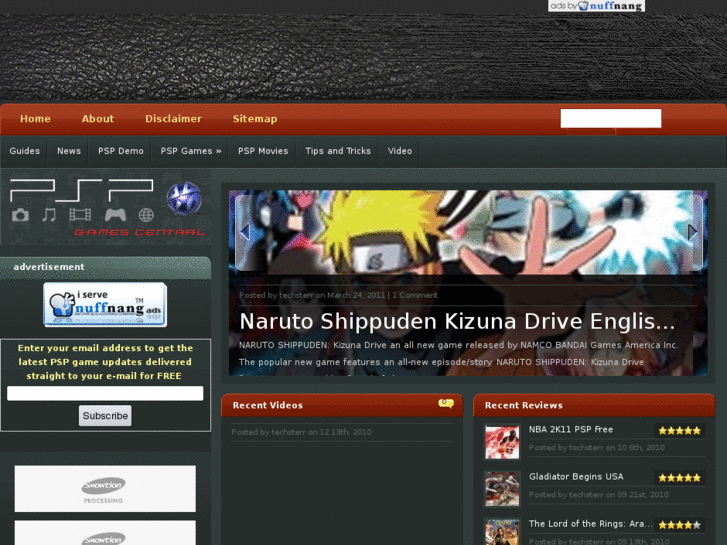Open Naruto Shippuden Kizuna Drive article title
727x545 pixels.
[457, 321]
